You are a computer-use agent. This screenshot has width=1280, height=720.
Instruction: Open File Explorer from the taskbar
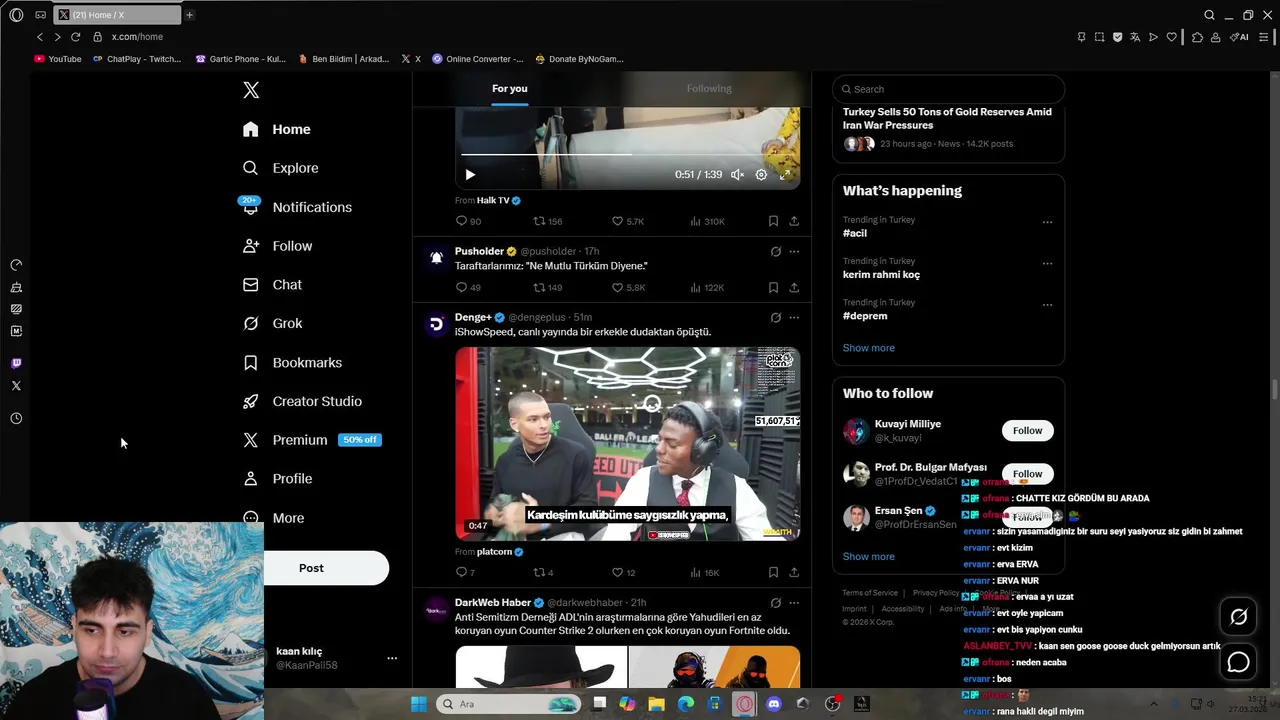(656, 704)
